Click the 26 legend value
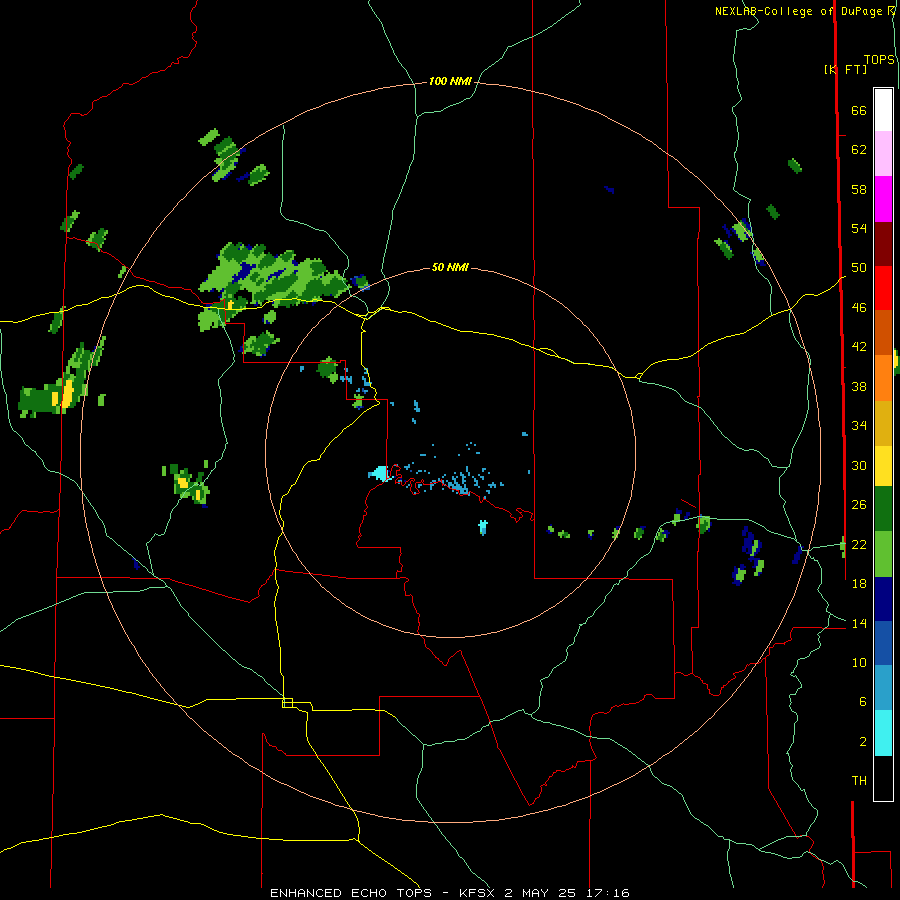The image size is (900, 900). [x=859, y=505]
